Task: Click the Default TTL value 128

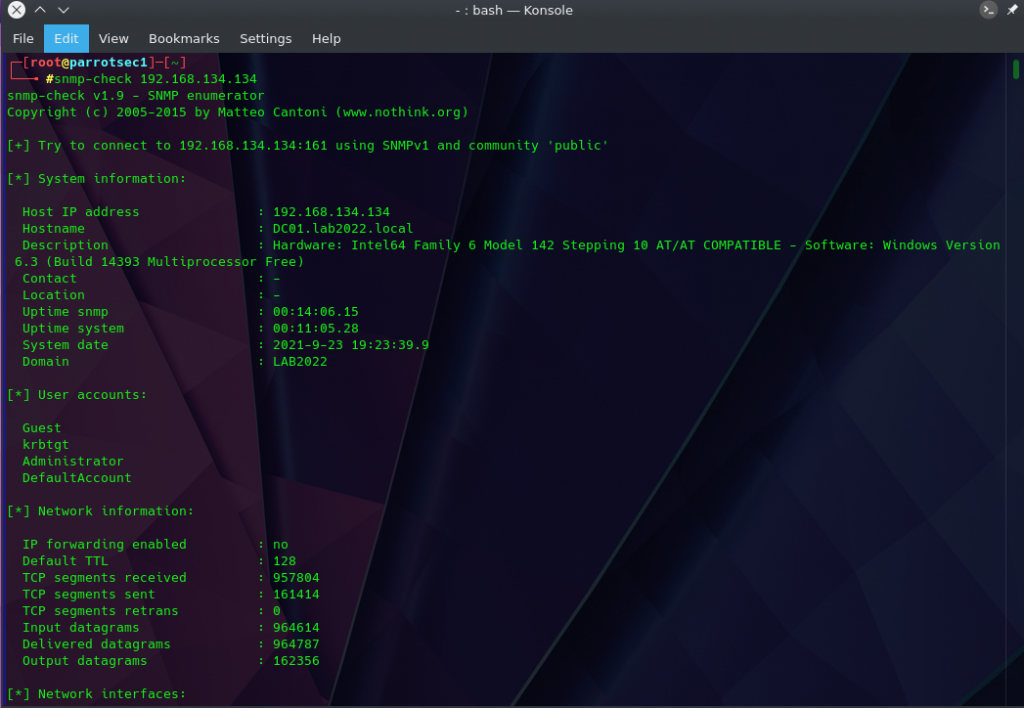Action: 284,561
